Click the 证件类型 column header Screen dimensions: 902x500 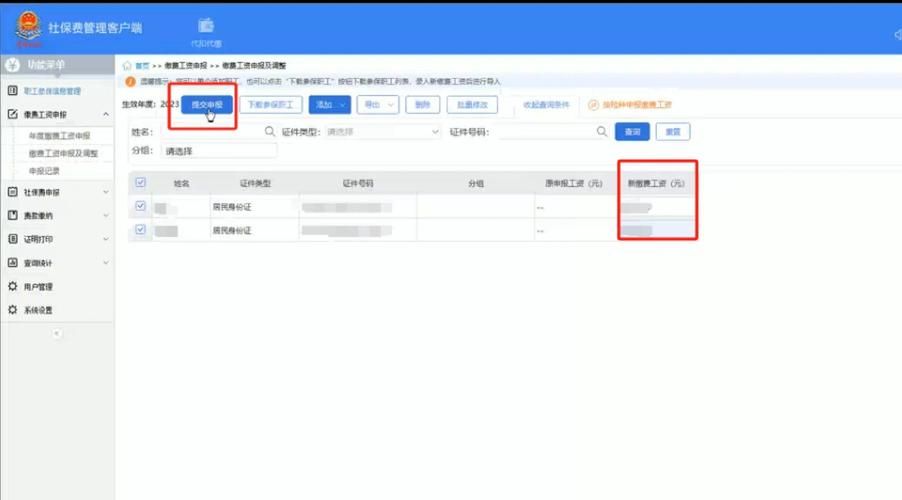point(255,184)
